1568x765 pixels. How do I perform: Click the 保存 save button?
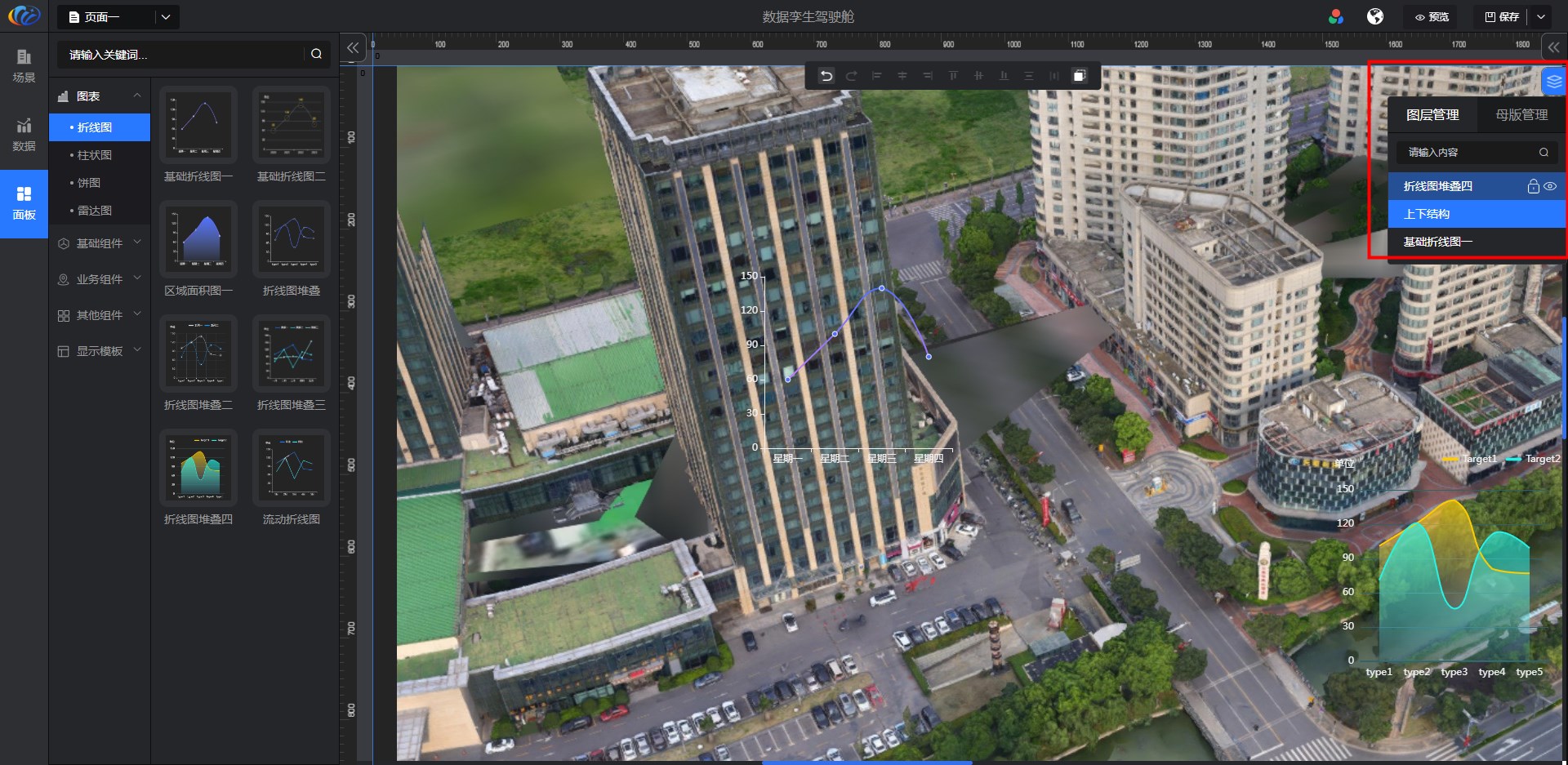pos(1502,16)
